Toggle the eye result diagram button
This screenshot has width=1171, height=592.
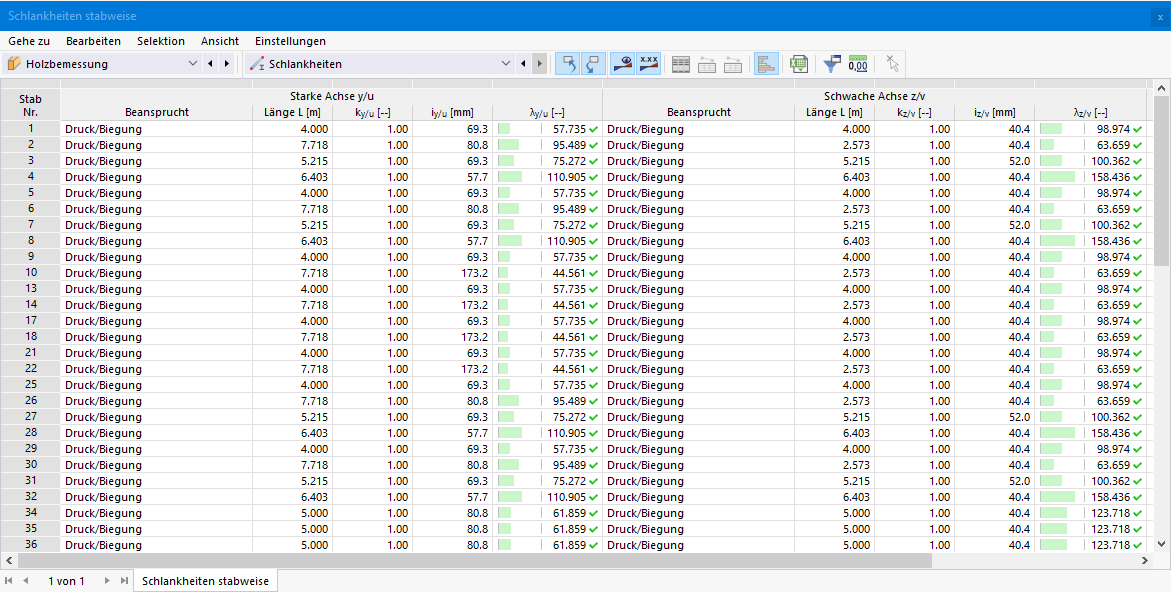click(x=623, y=64)
